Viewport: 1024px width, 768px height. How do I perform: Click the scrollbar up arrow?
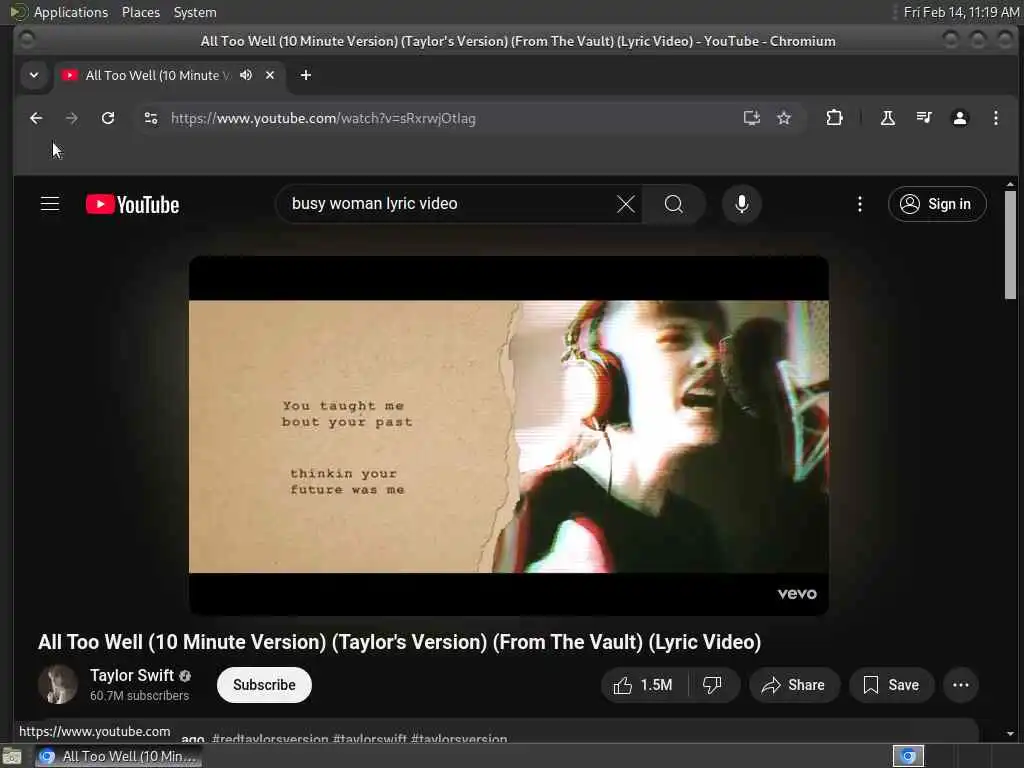pyautogui.click(x=1010, y=184)
